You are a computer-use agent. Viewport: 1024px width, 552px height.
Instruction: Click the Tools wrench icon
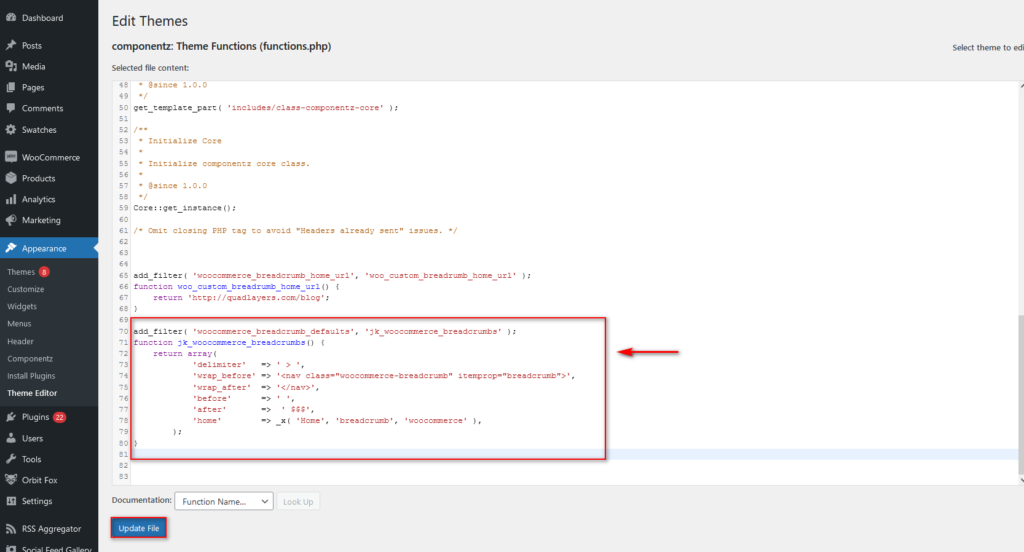click(11, 459)
